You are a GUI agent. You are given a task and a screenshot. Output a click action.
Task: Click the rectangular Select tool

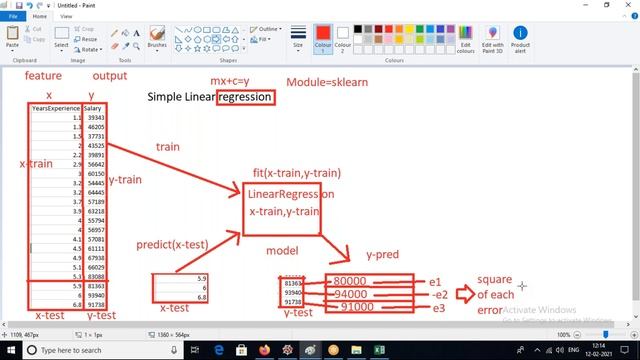point(62,33)
